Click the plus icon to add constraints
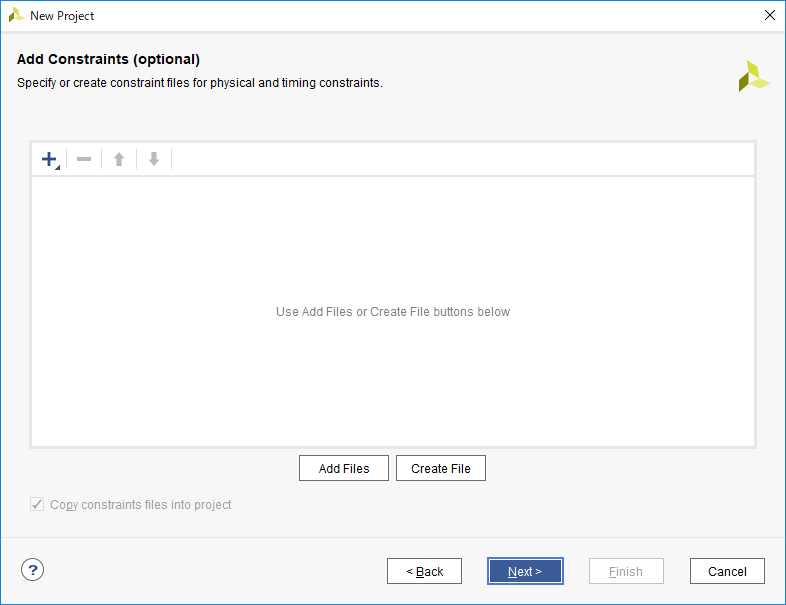Image resolution: width=786 pixels, height=605 pixels. click(49, 159)
